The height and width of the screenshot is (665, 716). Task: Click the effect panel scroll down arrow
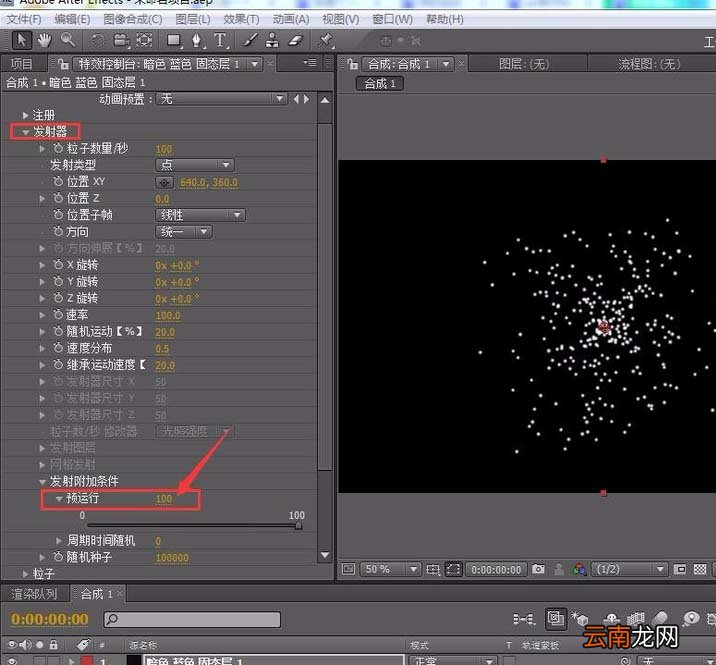pos(325,555)
